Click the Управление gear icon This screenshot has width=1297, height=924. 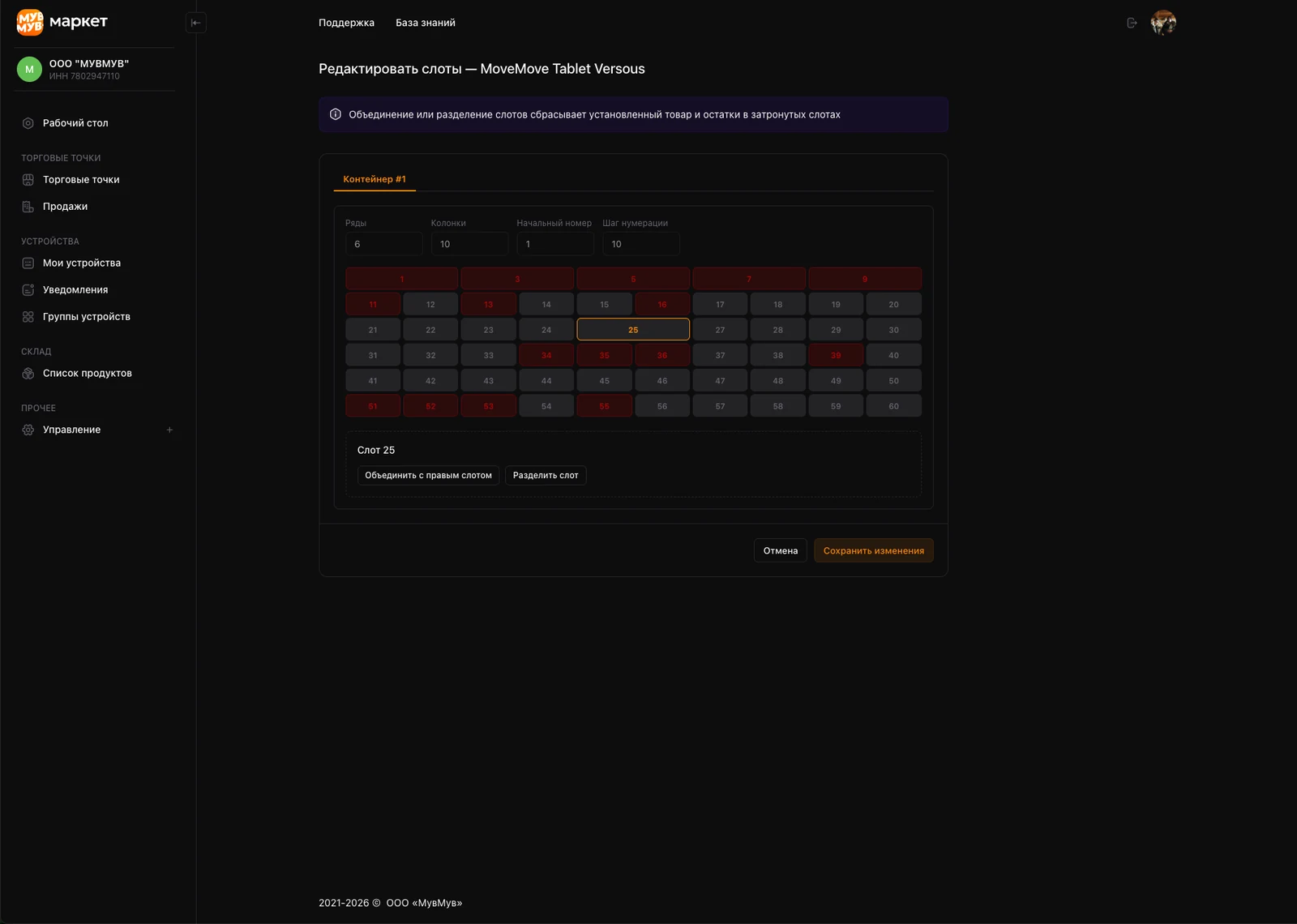(28, 430)
